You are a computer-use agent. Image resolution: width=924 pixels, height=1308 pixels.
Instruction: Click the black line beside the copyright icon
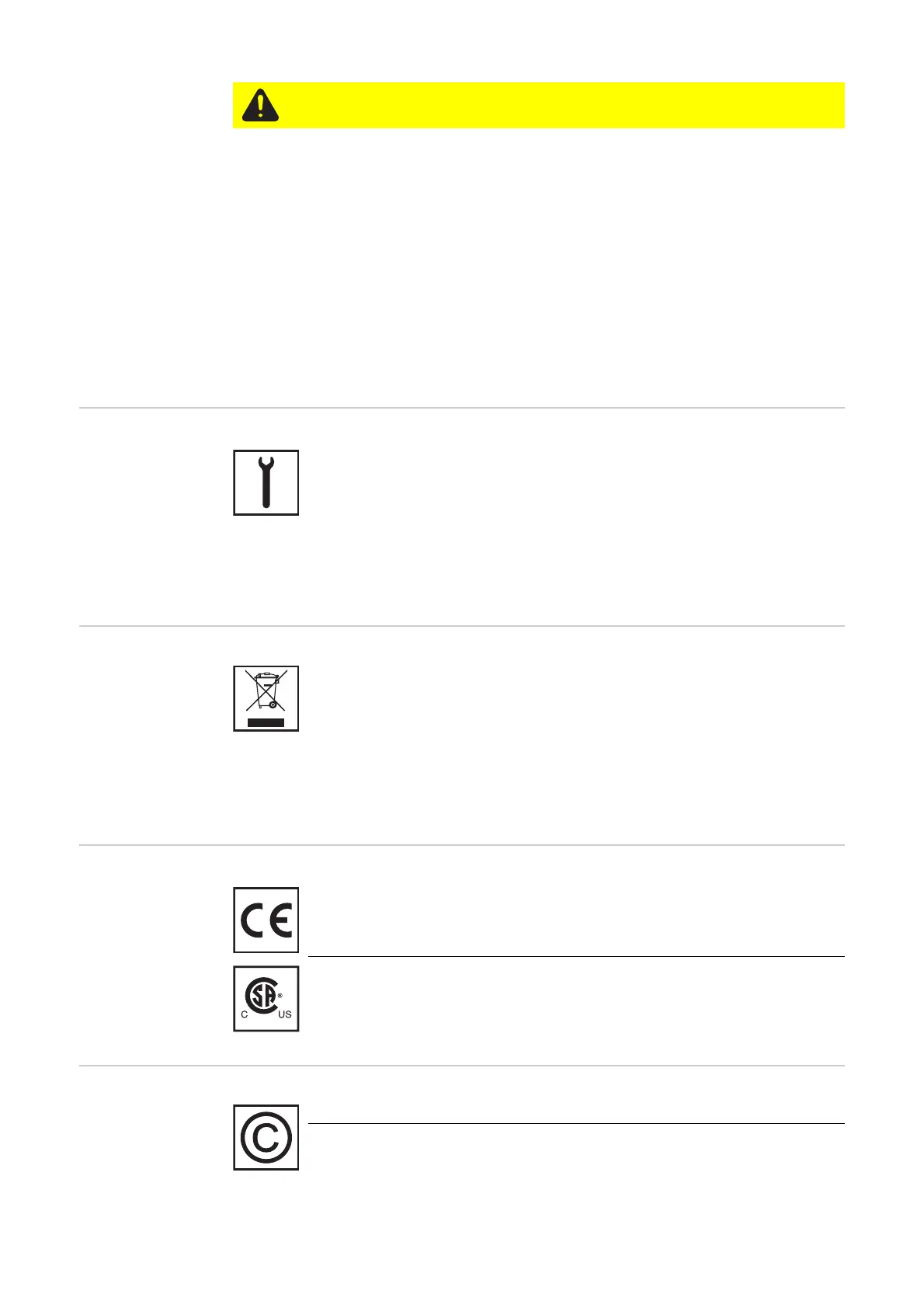click(575, 1123)
